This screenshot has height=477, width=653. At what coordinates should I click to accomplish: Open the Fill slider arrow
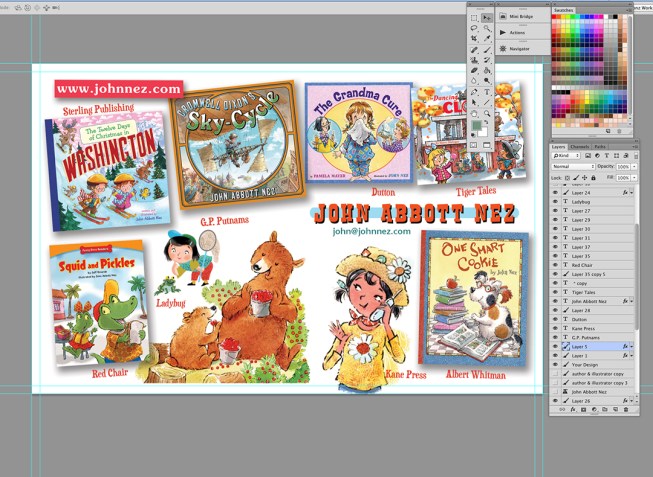(x=634, y=178)
